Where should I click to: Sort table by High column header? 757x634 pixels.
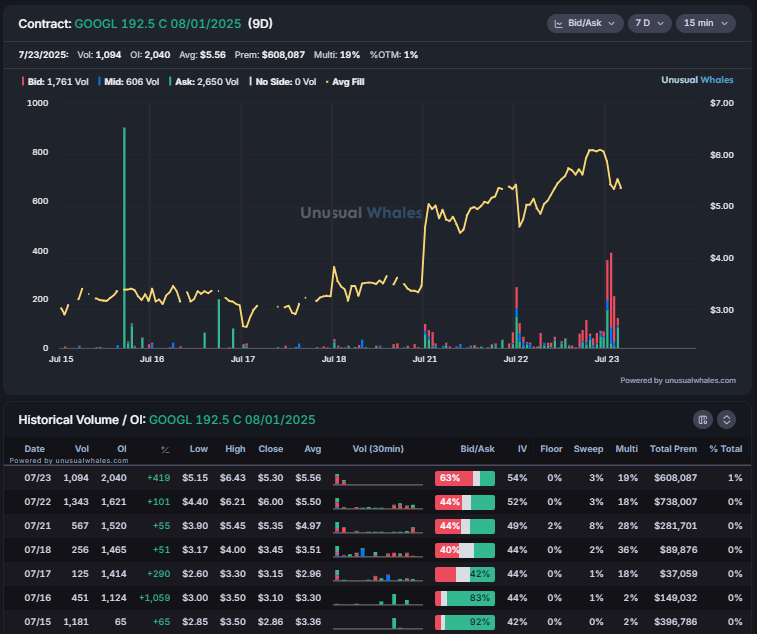pos(235,449)
